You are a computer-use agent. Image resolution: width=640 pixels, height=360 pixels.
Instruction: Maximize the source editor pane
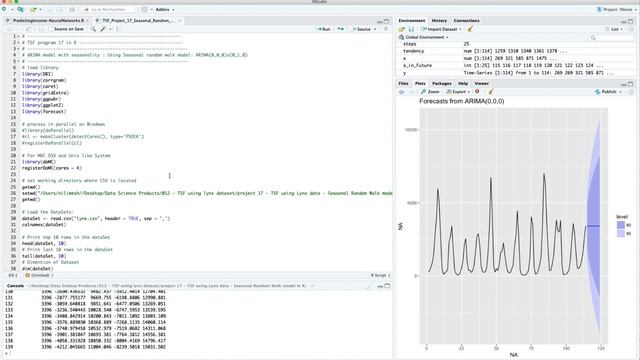coord(387,21)
